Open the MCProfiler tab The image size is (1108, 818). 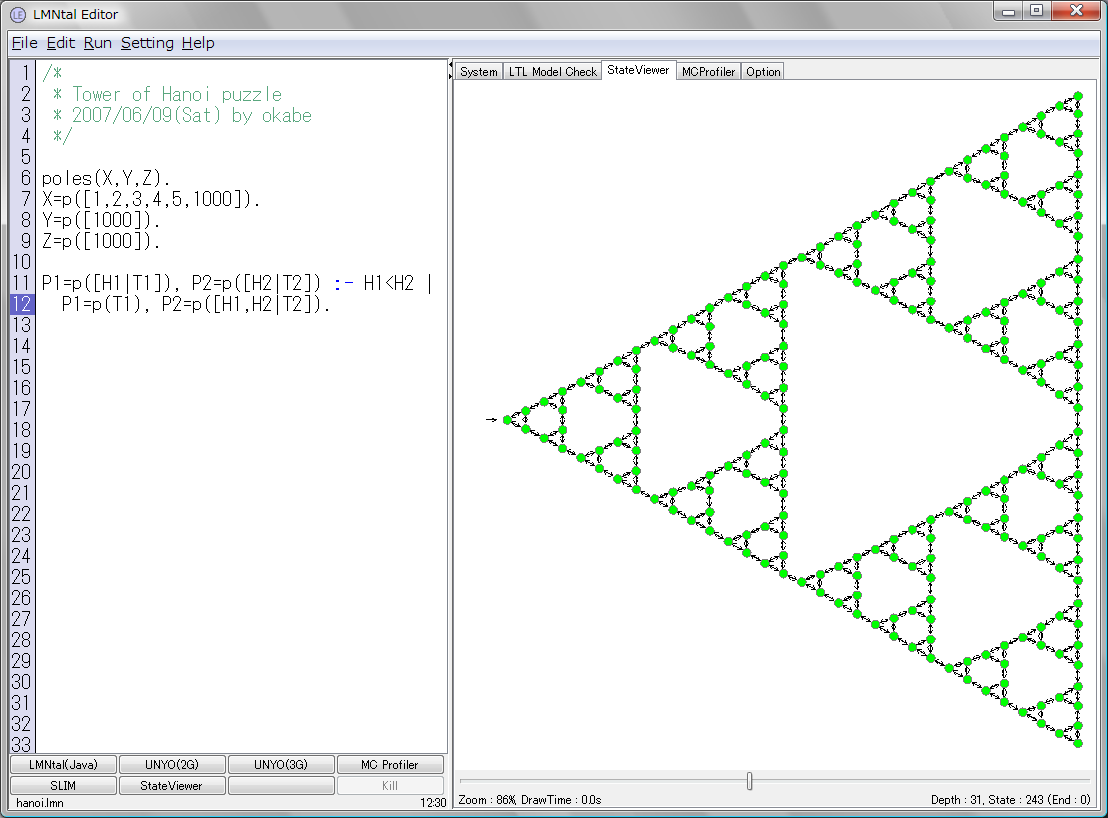tap(708, 72)
